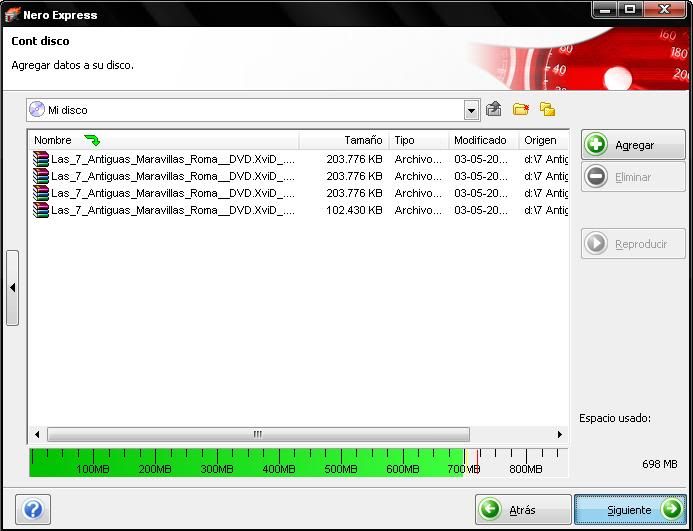Click the up-one-level folder icon
The width and height of the screenshot is (693, 531).
tap(493, 109)
